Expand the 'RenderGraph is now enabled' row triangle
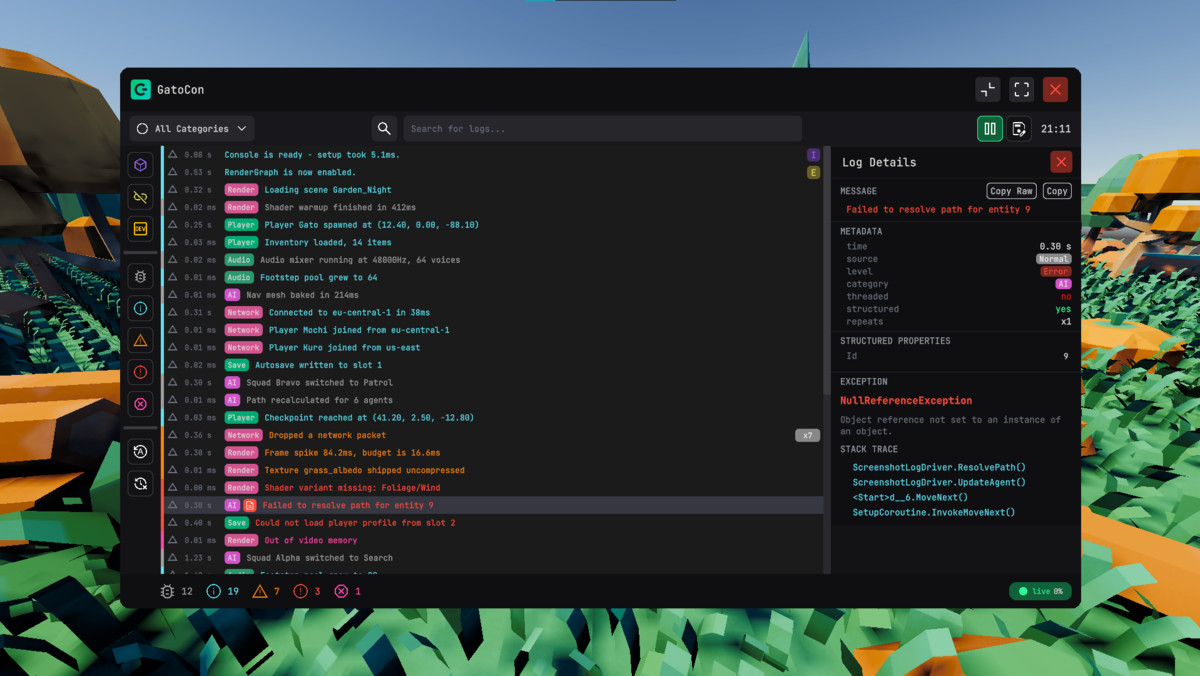This screenshot has height=676, width=1200. tap(173, 172)
